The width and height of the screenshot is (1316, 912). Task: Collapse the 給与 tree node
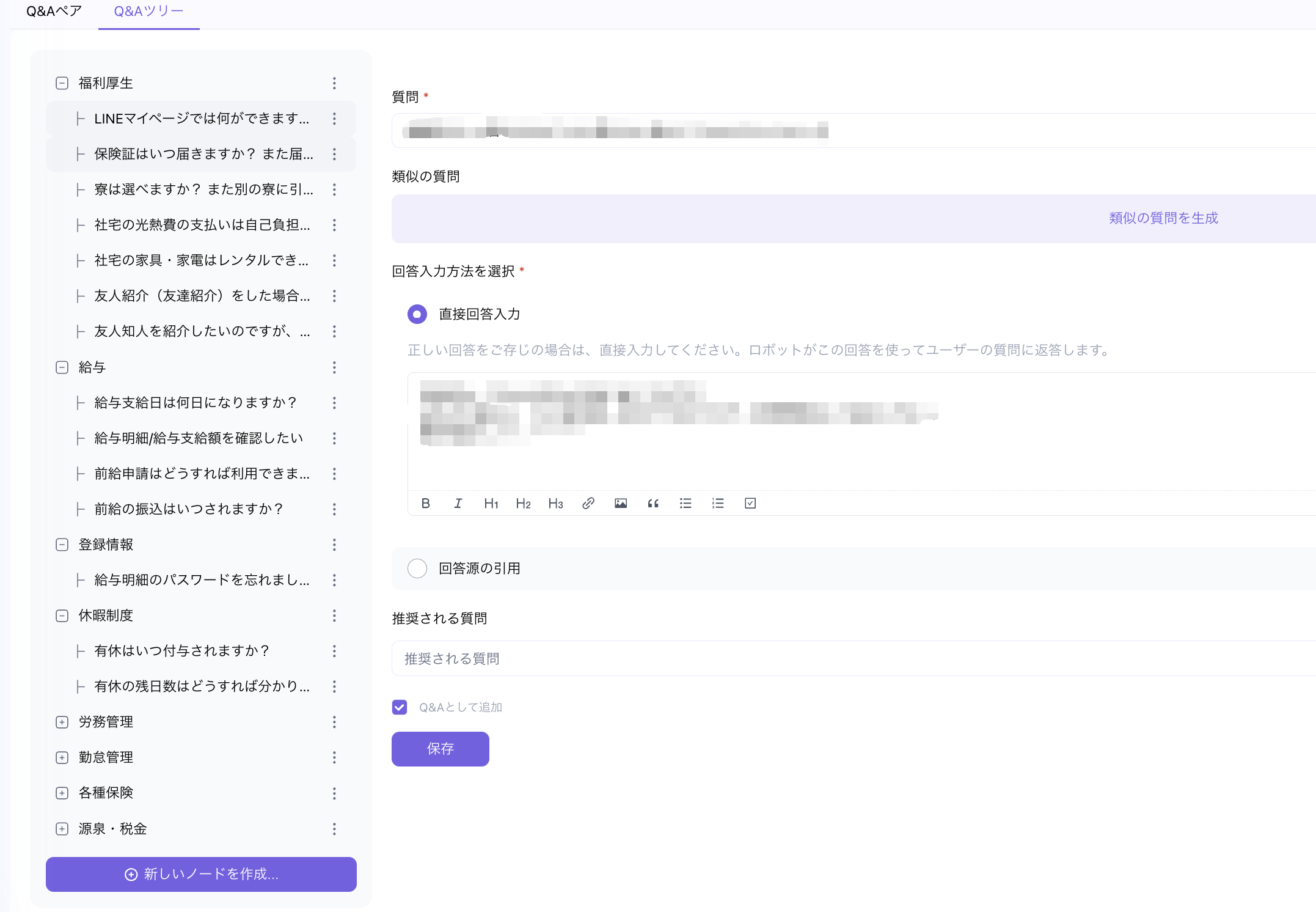click(62, 367)
